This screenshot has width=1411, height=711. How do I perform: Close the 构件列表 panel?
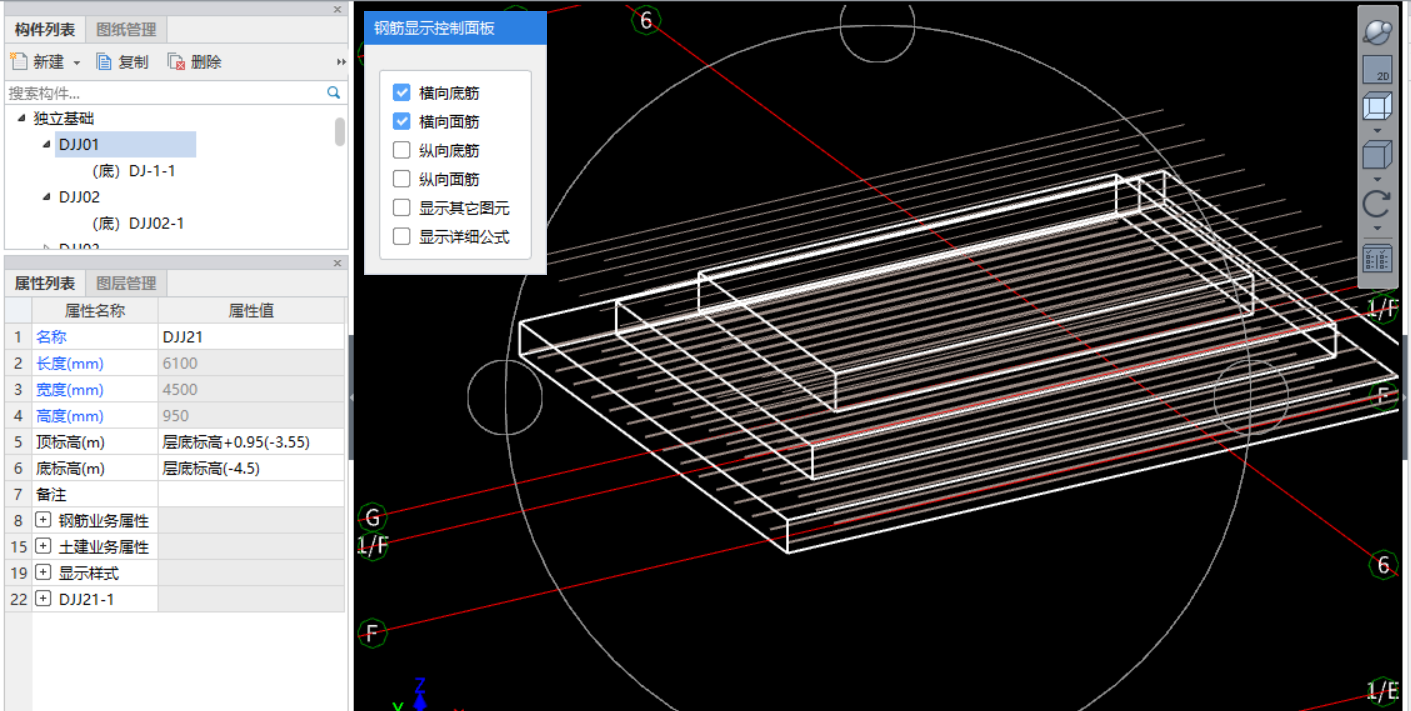point(337,9)
